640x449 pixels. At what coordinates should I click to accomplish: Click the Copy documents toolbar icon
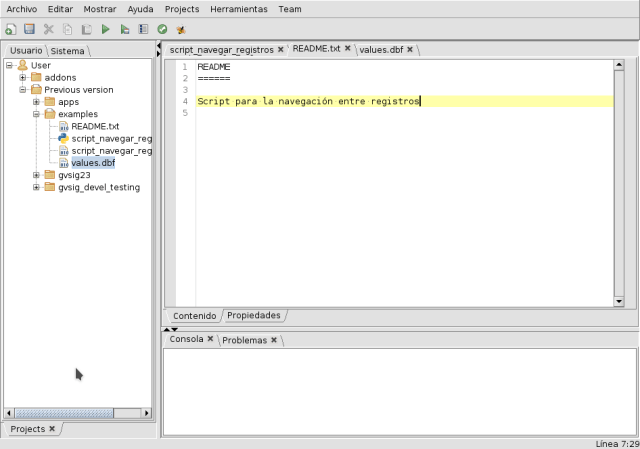tap(67, 29)
